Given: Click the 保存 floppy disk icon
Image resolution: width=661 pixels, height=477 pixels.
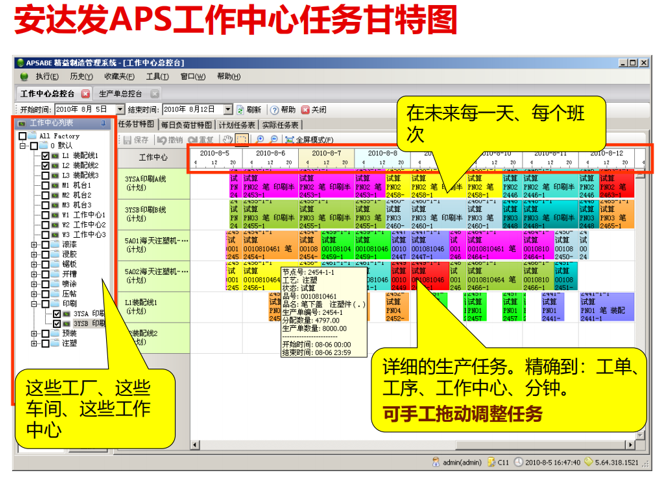Looking at the screenshot, I should (x=127, y=140).
